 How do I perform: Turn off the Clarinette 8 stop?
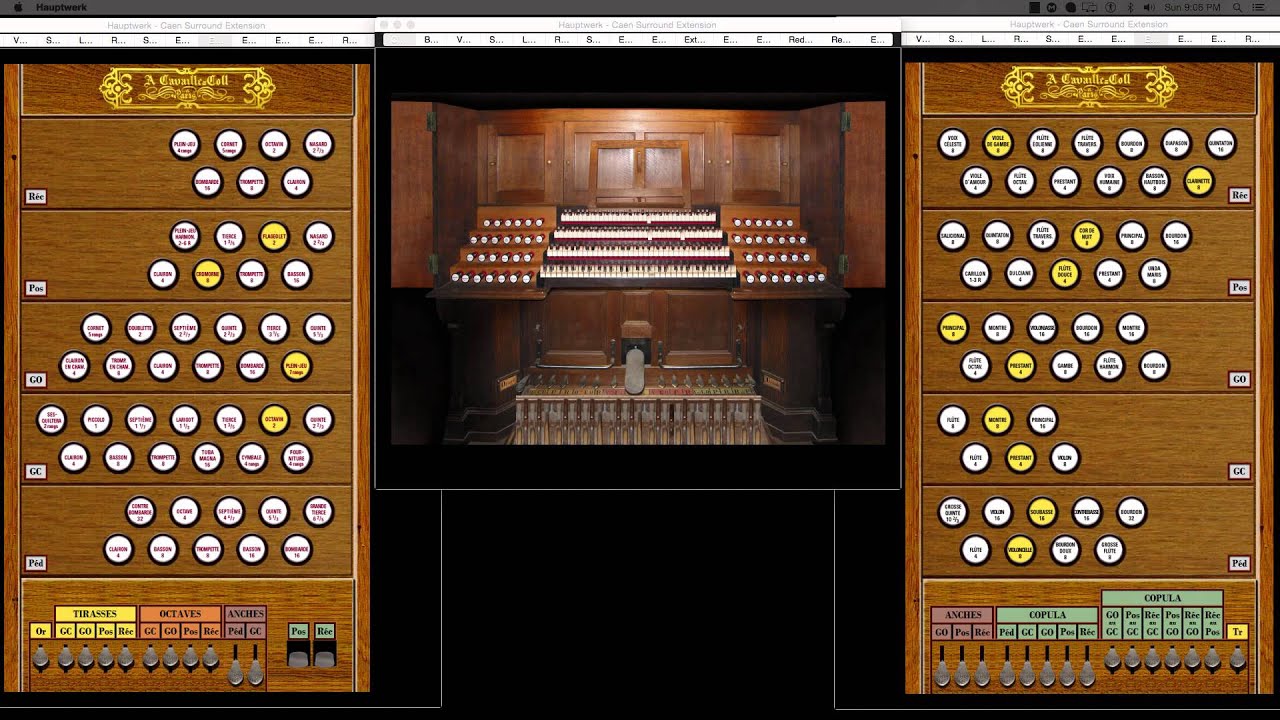click(1198, 182)
